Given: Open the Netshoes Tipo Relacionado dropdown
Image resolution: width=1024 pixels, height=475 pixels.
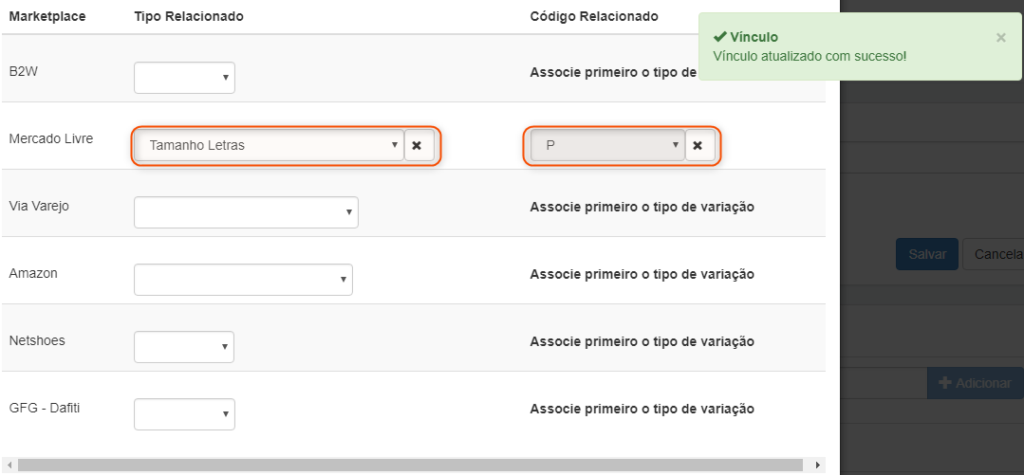Looking at the screenshot, I should (x=184, y=347).
